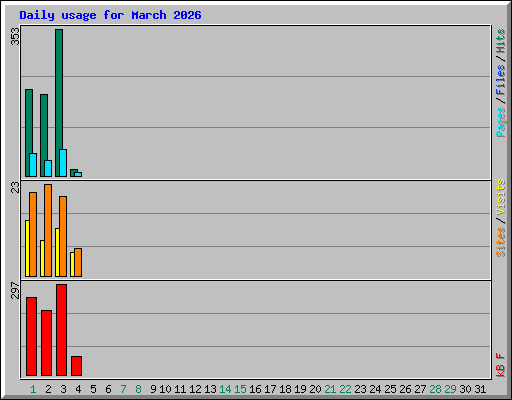
Task: Click green weekend day 7 label
Action: [x=123, y=389]
